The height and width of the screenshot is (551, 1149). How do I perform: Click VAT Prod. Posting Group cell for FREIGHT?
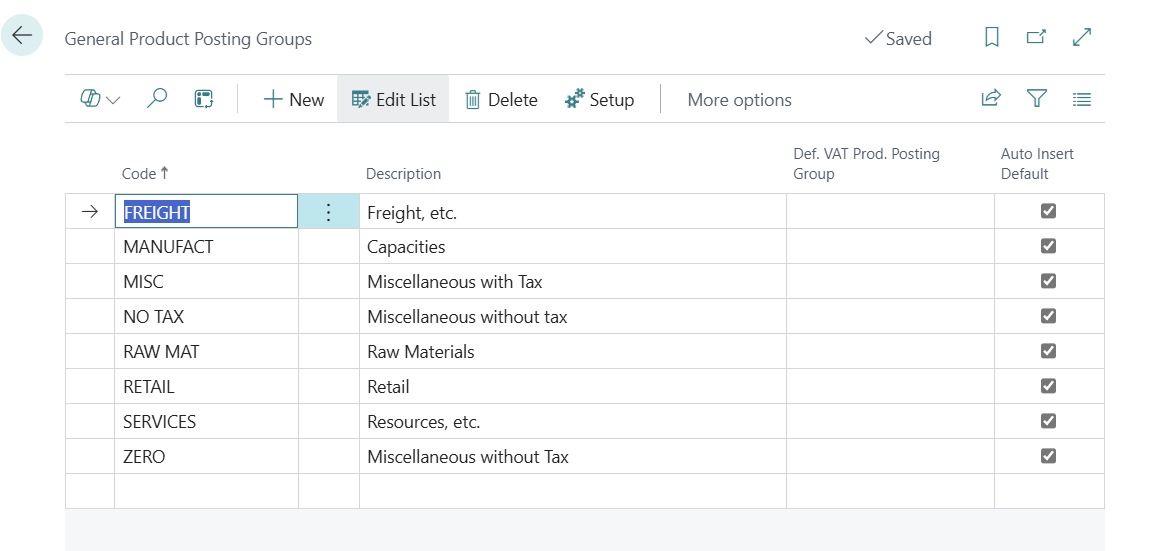point(890,212)
